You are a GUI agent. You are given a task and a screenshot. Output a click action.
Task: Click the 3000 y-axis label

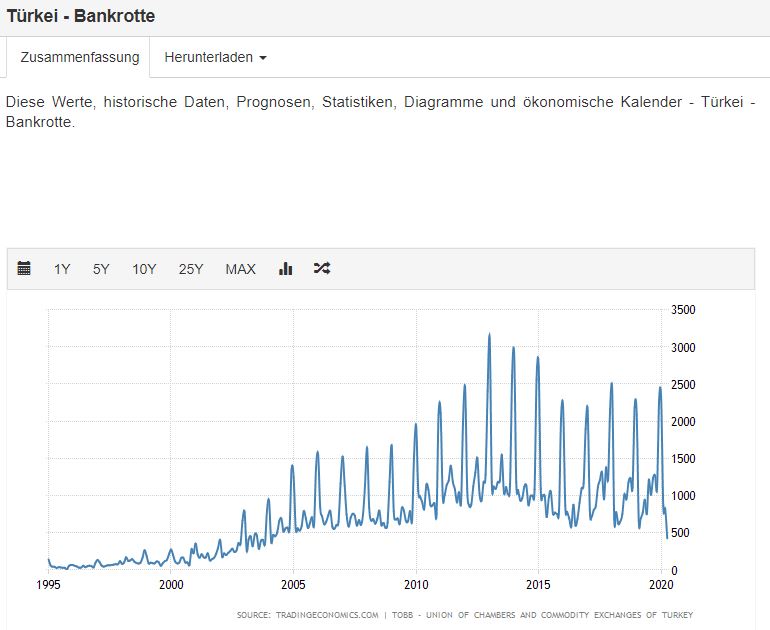tap(683, 348)
